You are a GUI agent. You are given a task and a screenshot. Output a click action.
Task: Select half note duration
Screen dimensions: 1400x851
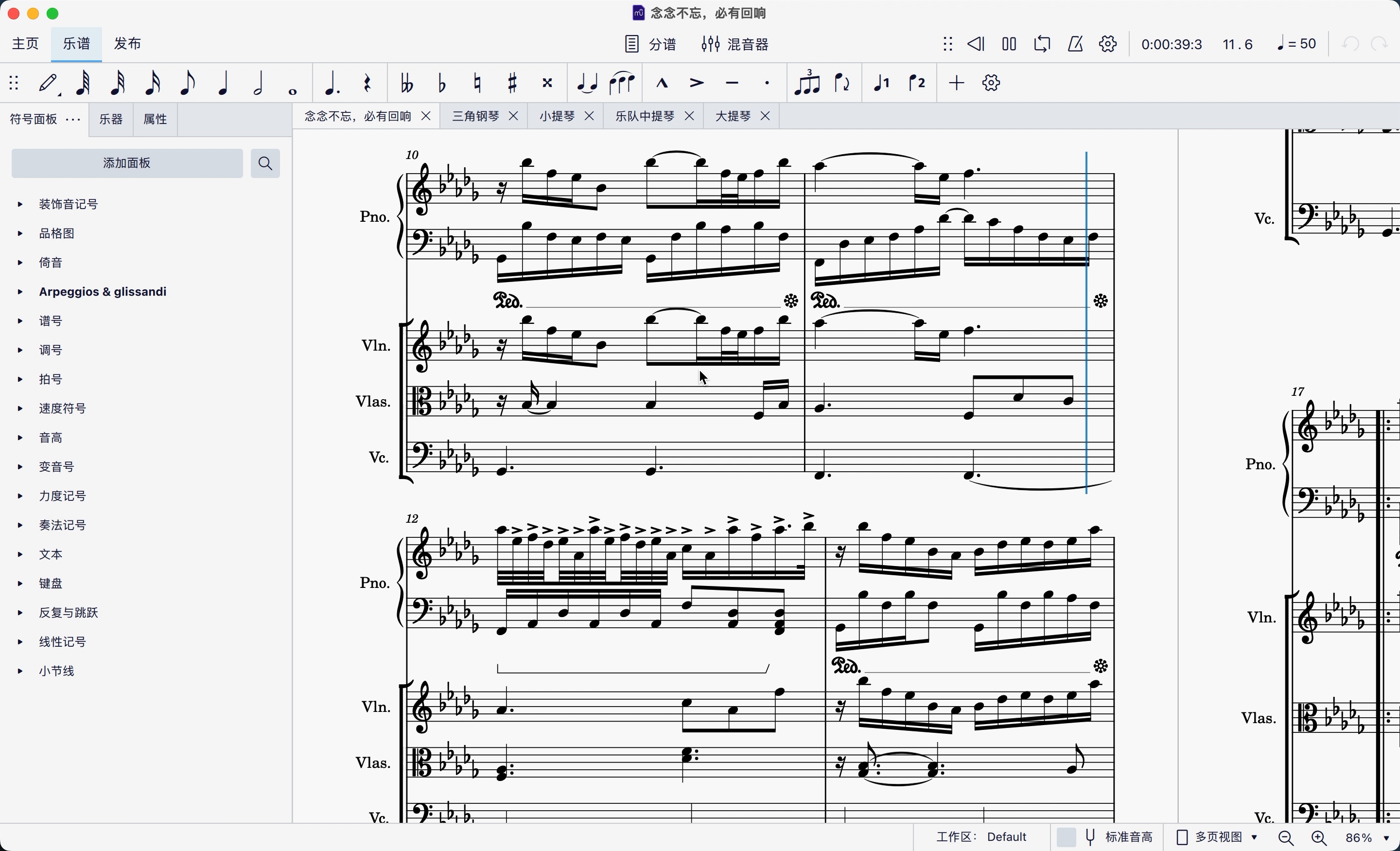click(259, 83)
